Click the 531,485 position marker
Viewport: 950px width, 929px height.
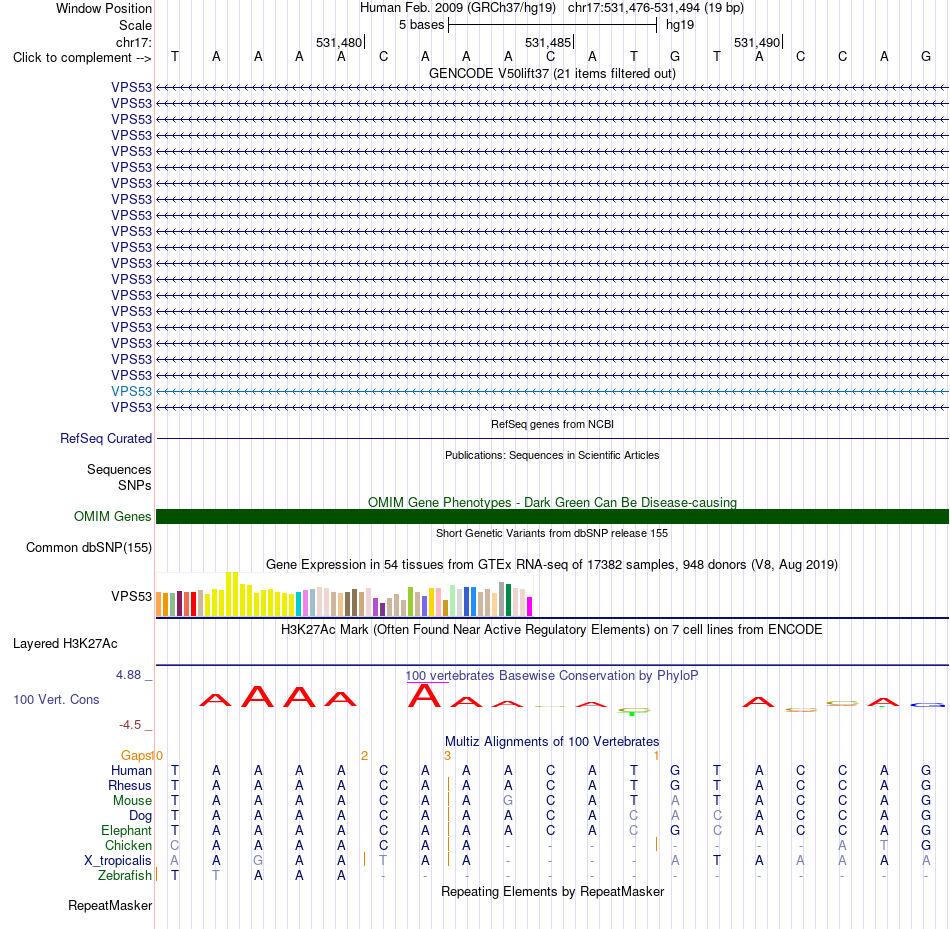(548, 42)
